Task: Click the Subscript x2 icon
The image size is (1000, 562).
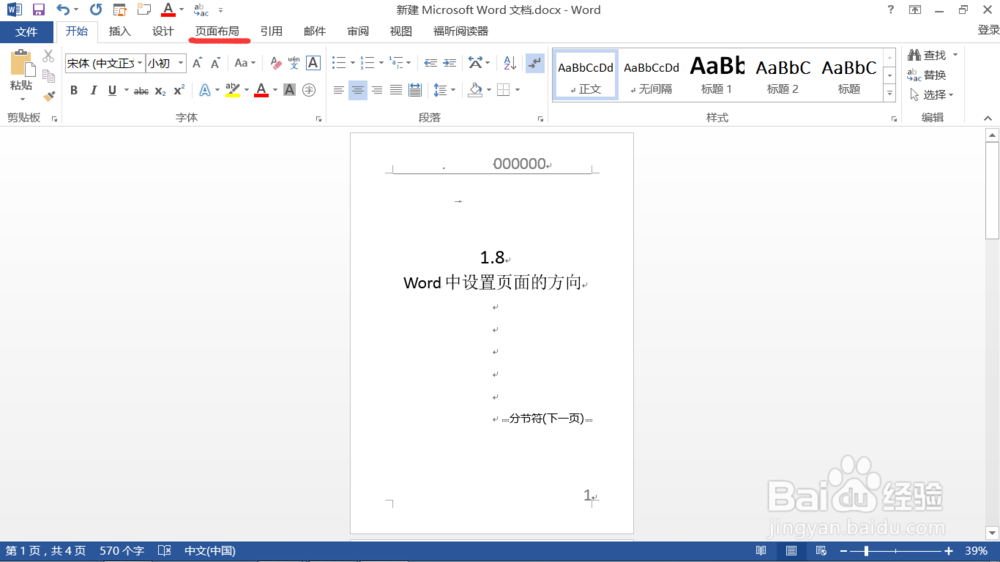Action: 160,91
